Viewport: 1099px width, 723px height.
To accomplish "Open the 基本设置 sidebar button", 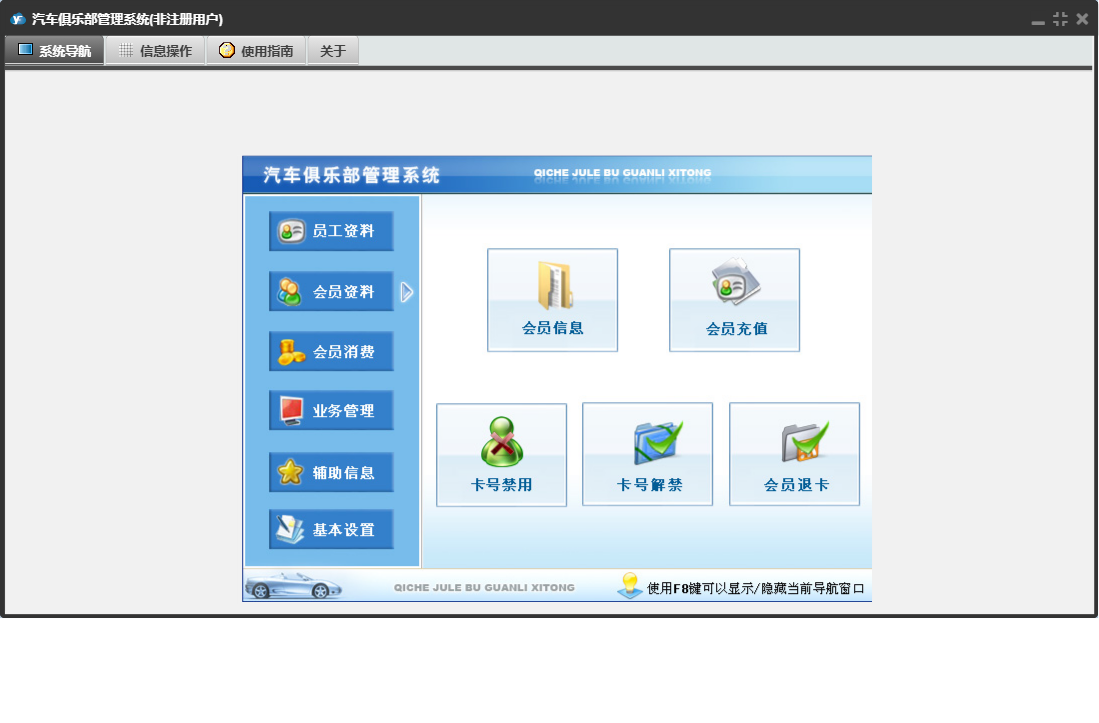I will [331, 530].
